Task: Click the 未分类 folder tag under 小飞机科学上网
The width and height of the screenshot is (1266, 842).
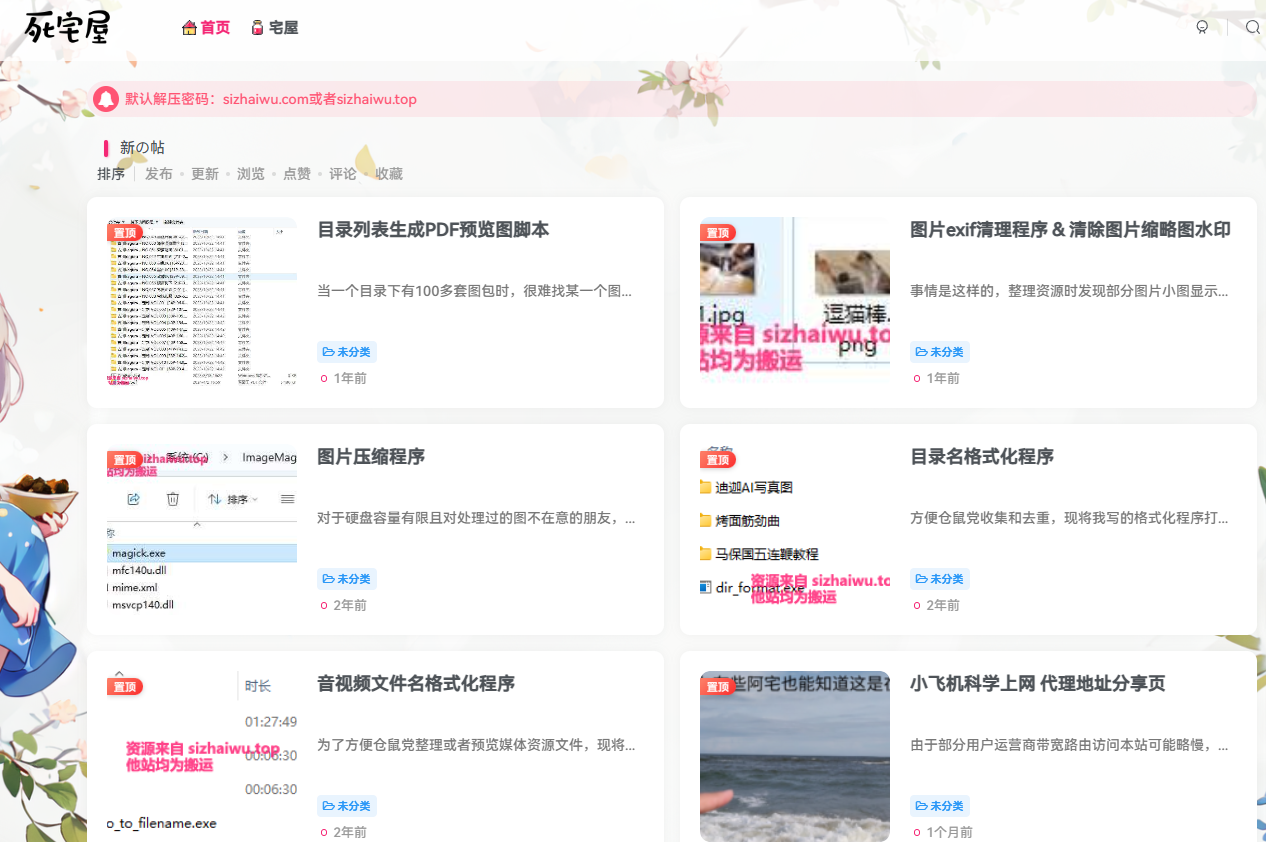Action: 940,806
